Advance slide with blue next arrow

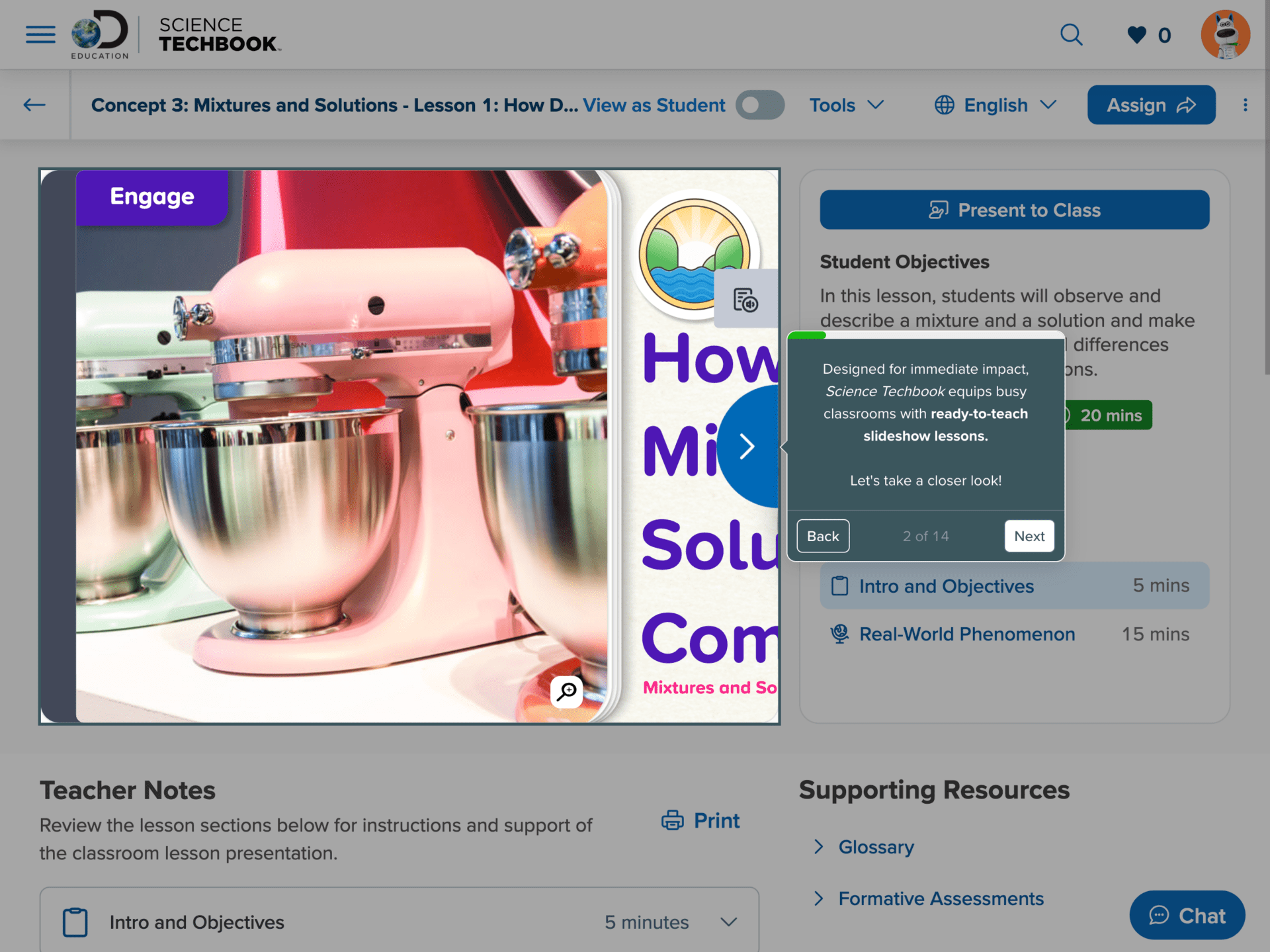[x=747, y=447]
